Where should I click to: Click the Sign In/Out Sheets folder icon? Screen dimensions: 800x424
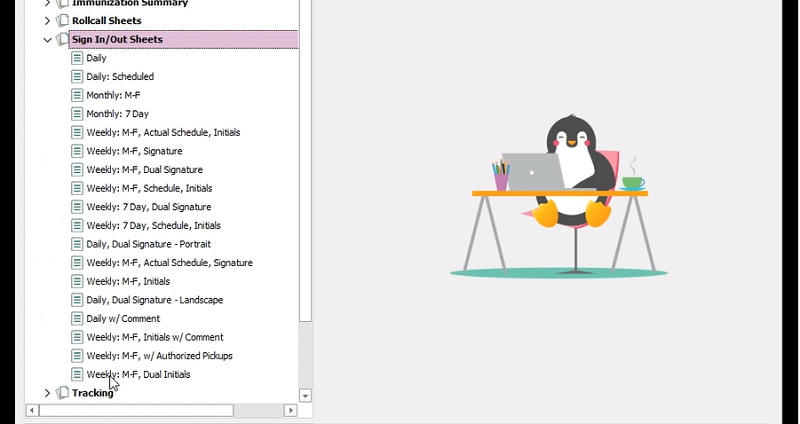tap(63, 40)
